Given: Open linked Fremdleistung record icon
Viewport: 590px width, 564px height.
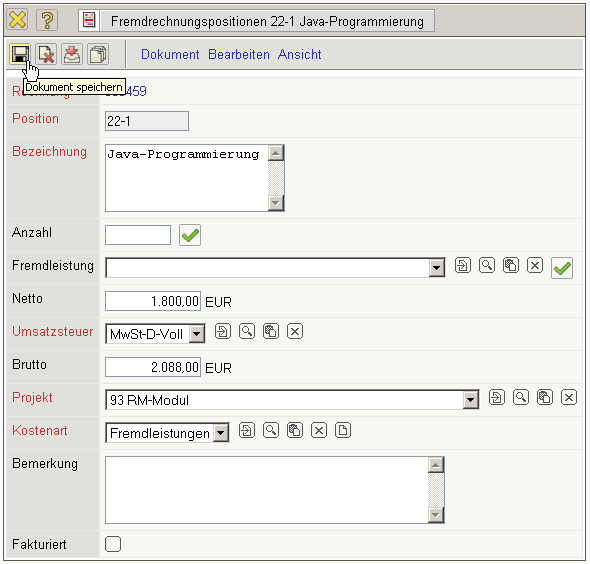Looking at the screenshot, I should click(463, 265).
